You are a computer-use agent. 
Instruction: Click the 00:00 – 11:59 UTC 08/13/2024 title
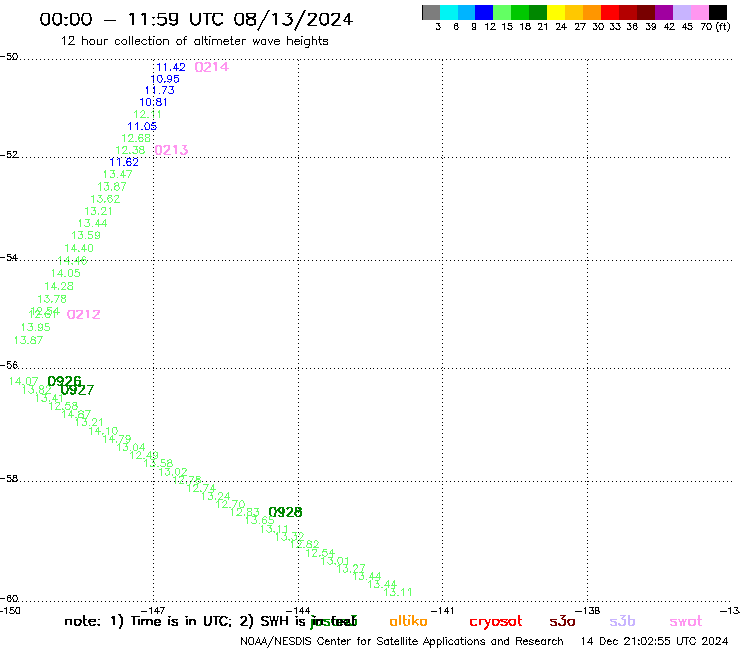(x=196, y=19)
